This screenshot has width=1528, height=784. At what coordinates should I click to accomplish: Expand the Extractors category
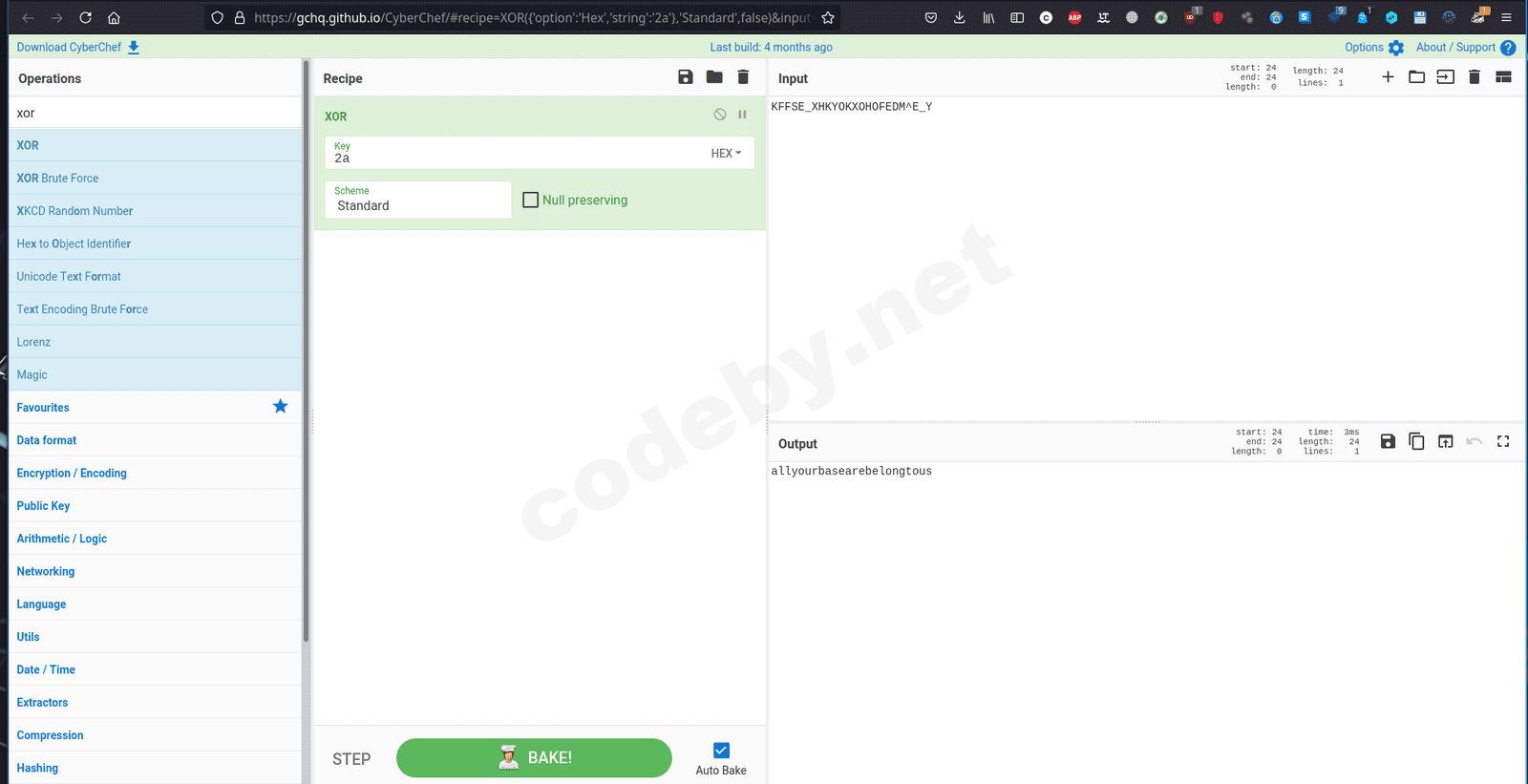155,703
